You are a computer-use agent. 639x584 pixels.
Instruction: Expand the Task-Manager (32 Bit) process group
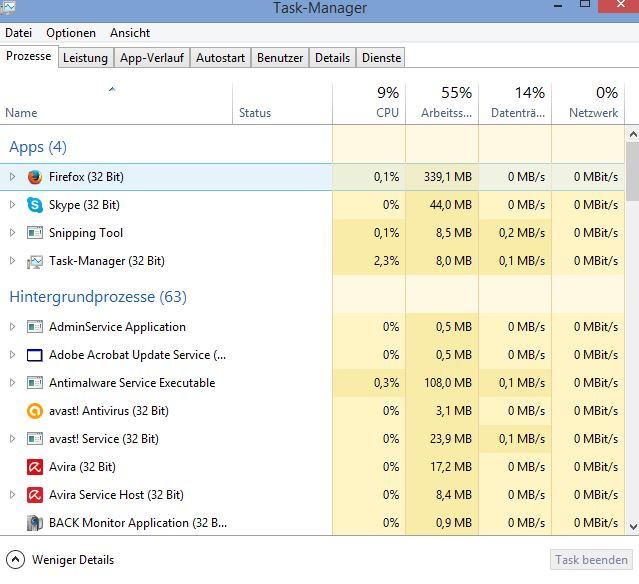[x=12, y=260]
